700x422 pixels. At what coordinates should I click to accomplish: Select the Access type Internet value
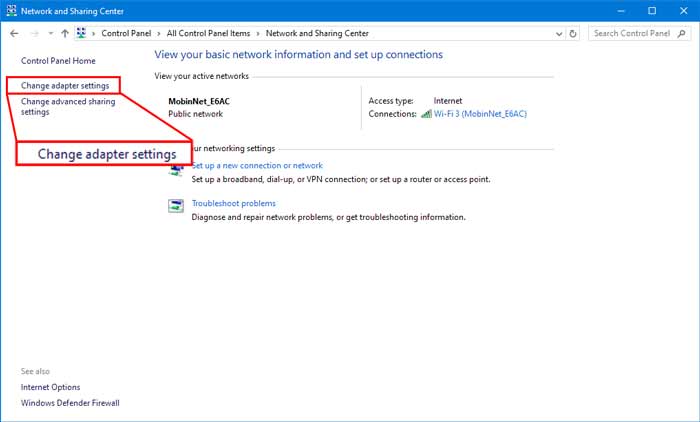pos(448,101)
